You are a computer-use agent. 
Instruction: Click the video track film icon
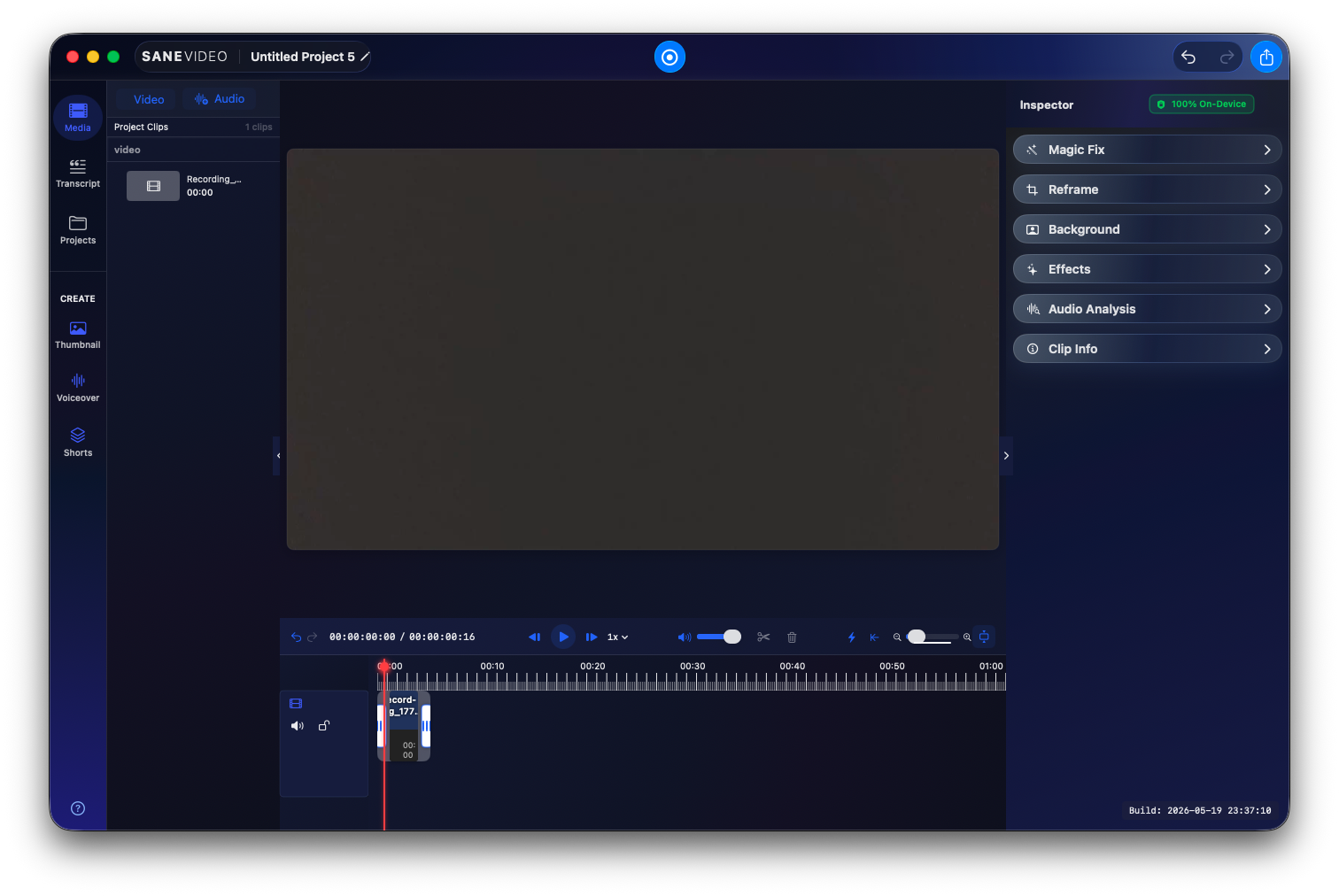coord(296,704)
